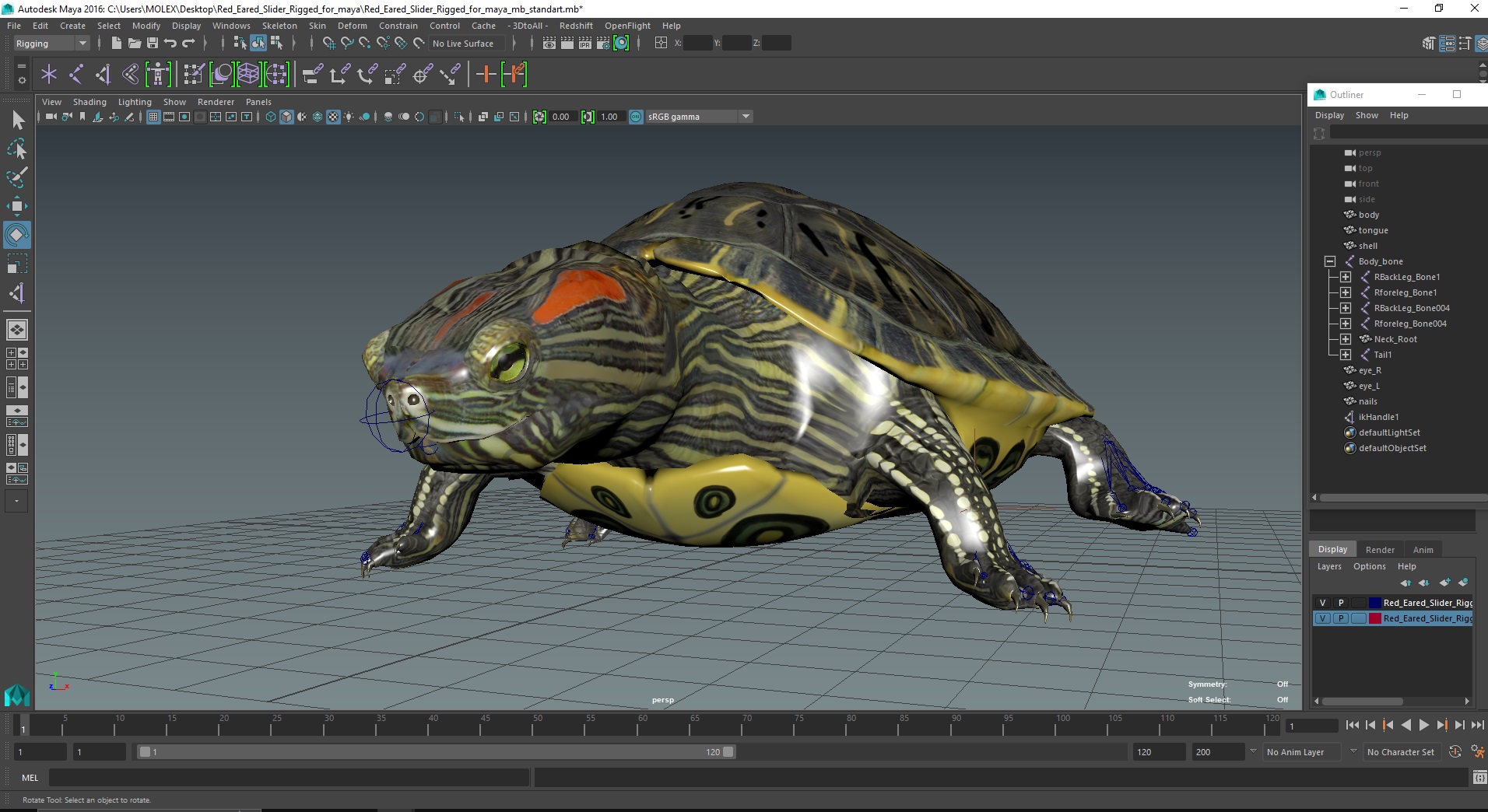Toggle the exposure control button

[539, 117]
